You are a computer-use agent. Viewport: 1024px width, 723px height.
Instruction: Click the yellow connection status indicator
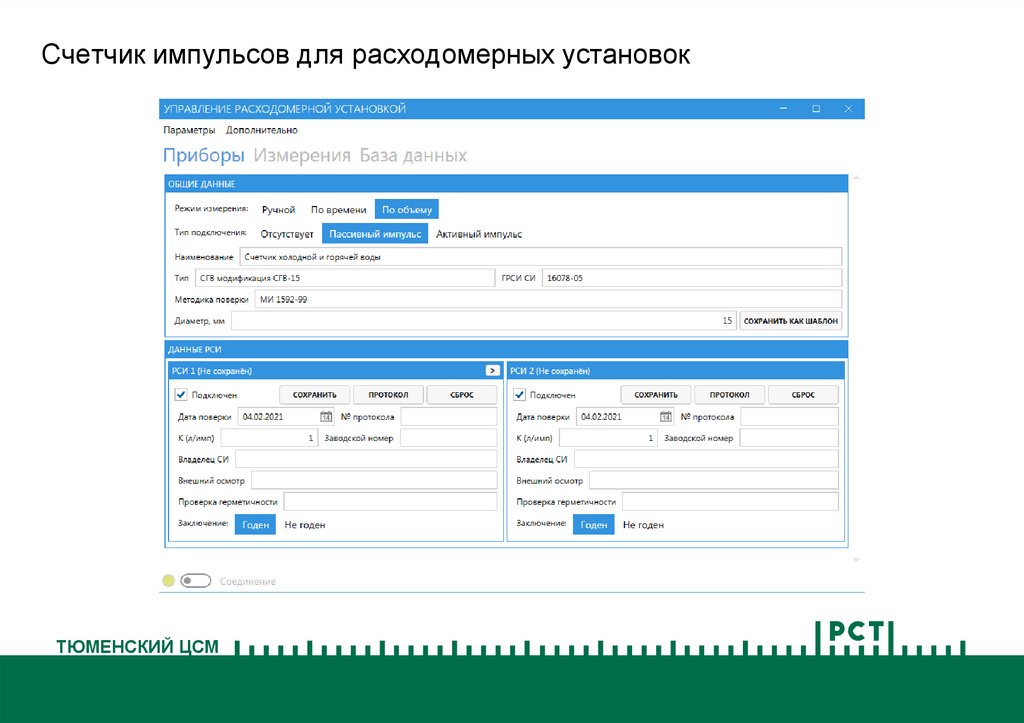click(168, 581)
